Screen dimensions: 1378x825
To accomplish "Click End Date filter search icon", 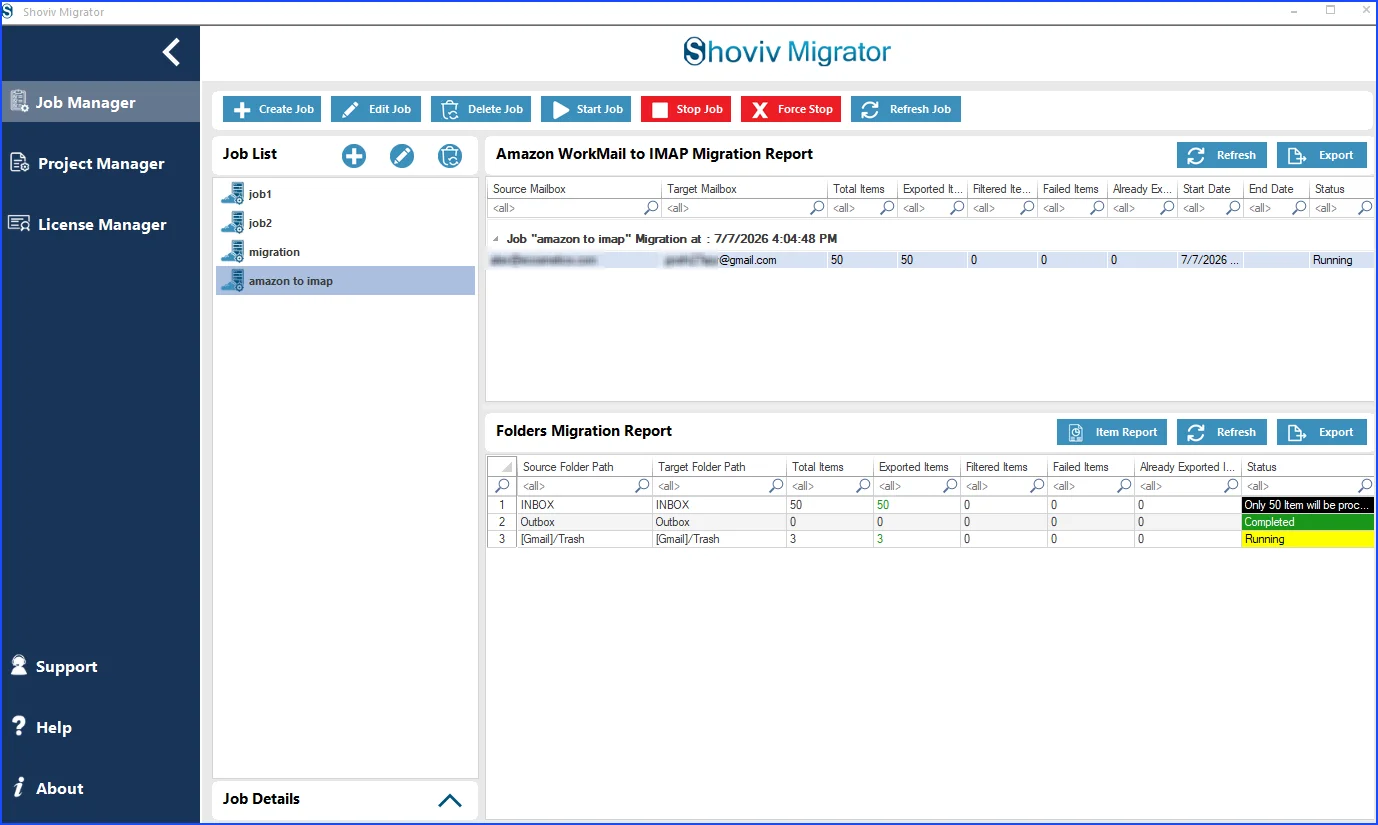I will (1299, 208).
